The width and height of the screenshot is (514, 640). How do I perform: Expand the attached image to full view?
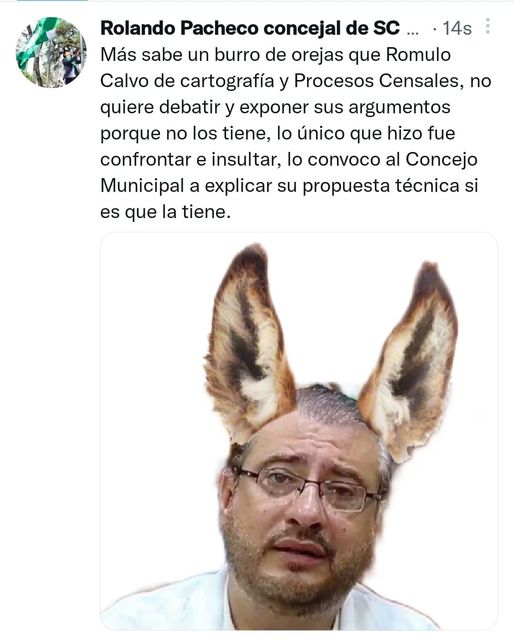(x=299, y=431)
